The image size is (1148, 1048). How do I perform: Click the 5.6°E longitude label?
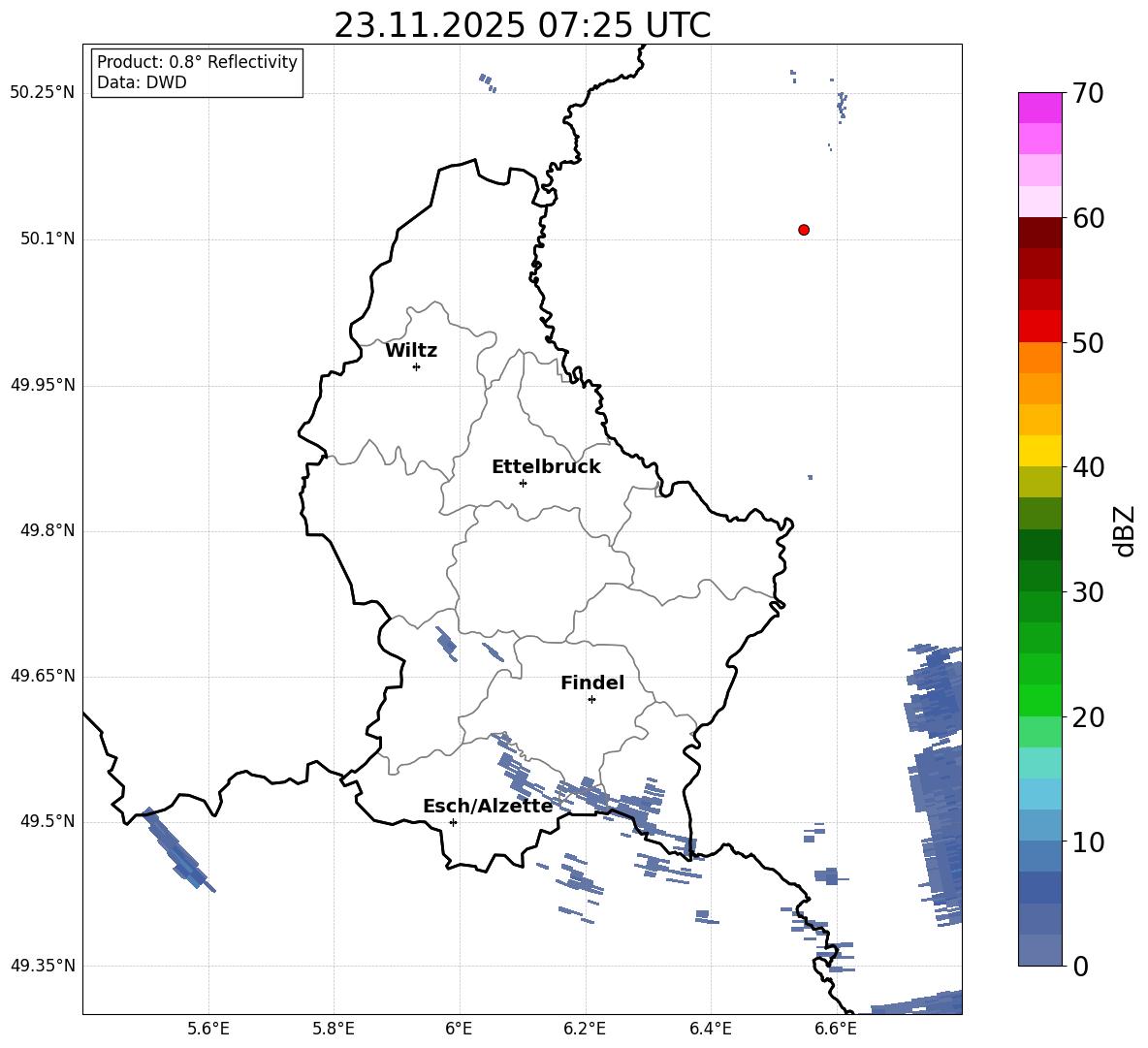click(208, 1029)
